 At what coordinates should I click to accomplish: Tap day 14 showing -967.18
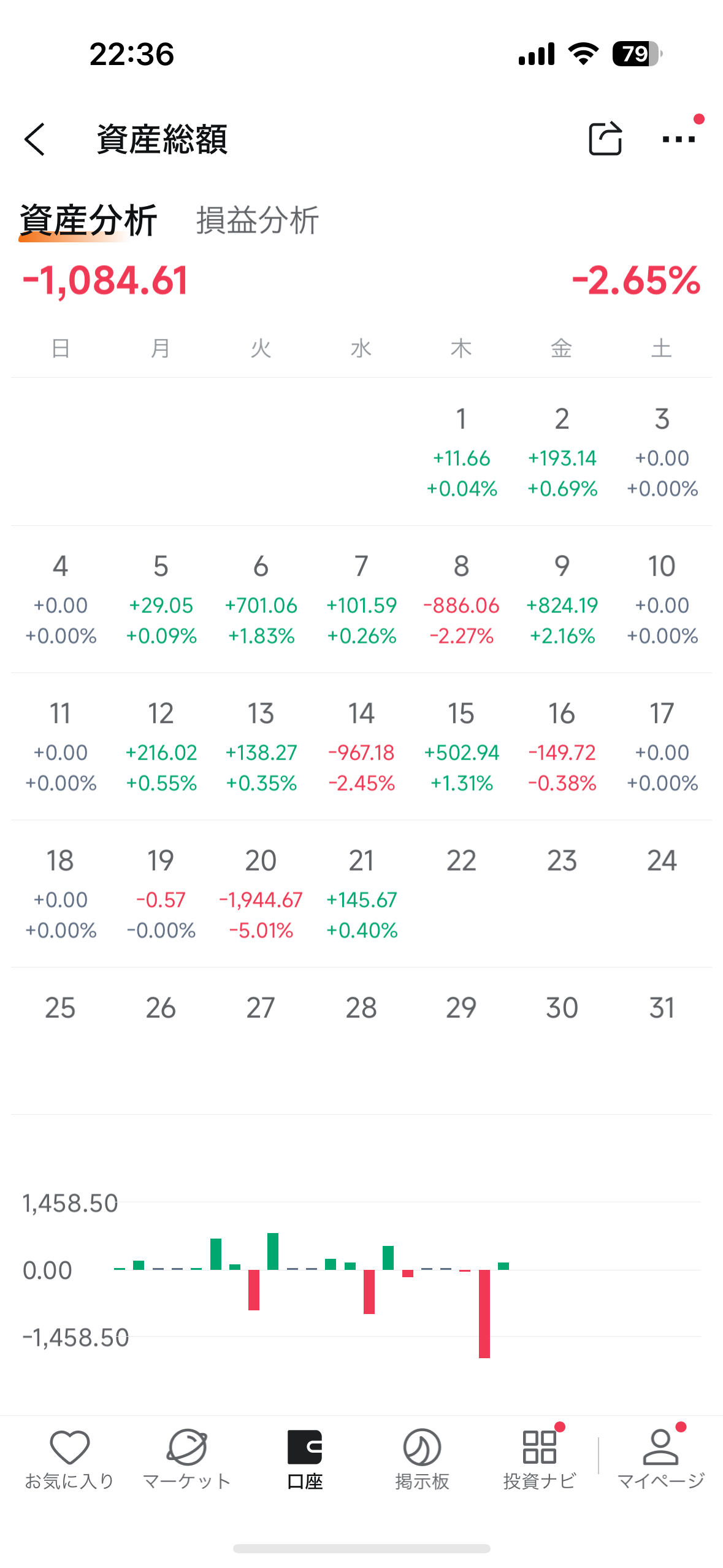361,746
